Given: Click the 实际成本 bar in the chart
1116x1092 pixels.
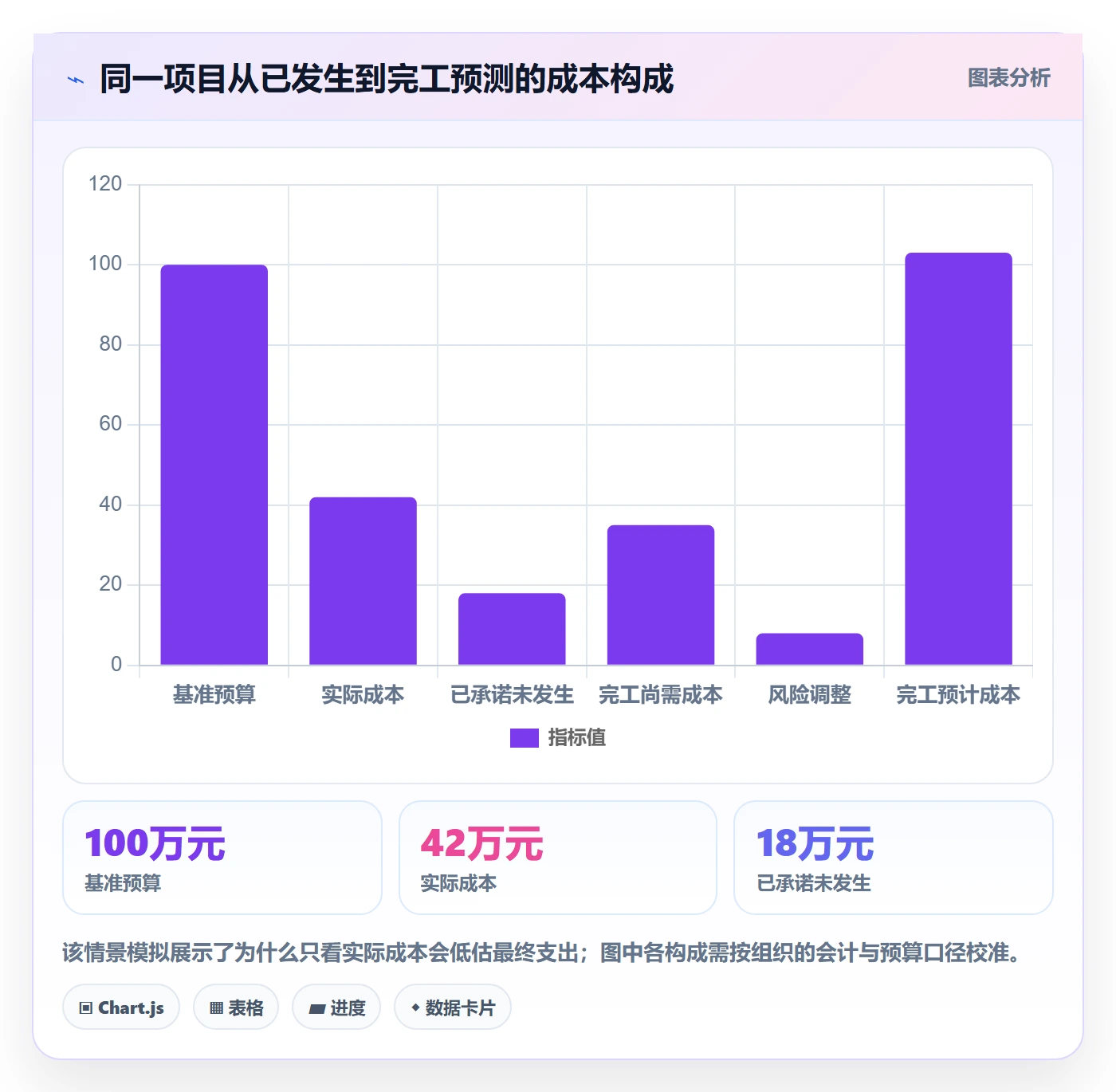Looking at the screenshot, I should tap(363, 581).
